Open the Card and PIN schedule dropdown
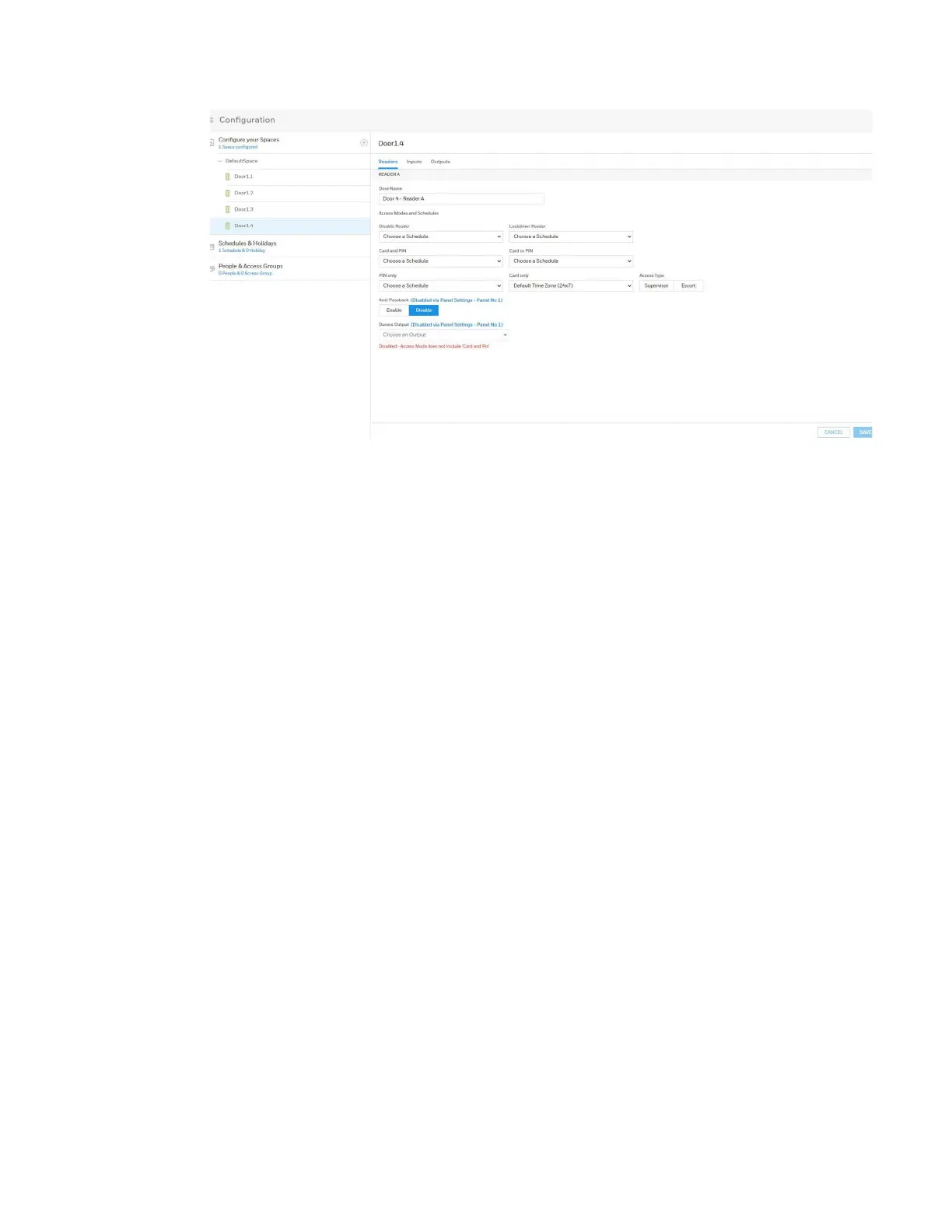952x1232 pixels. click(441, 261)
